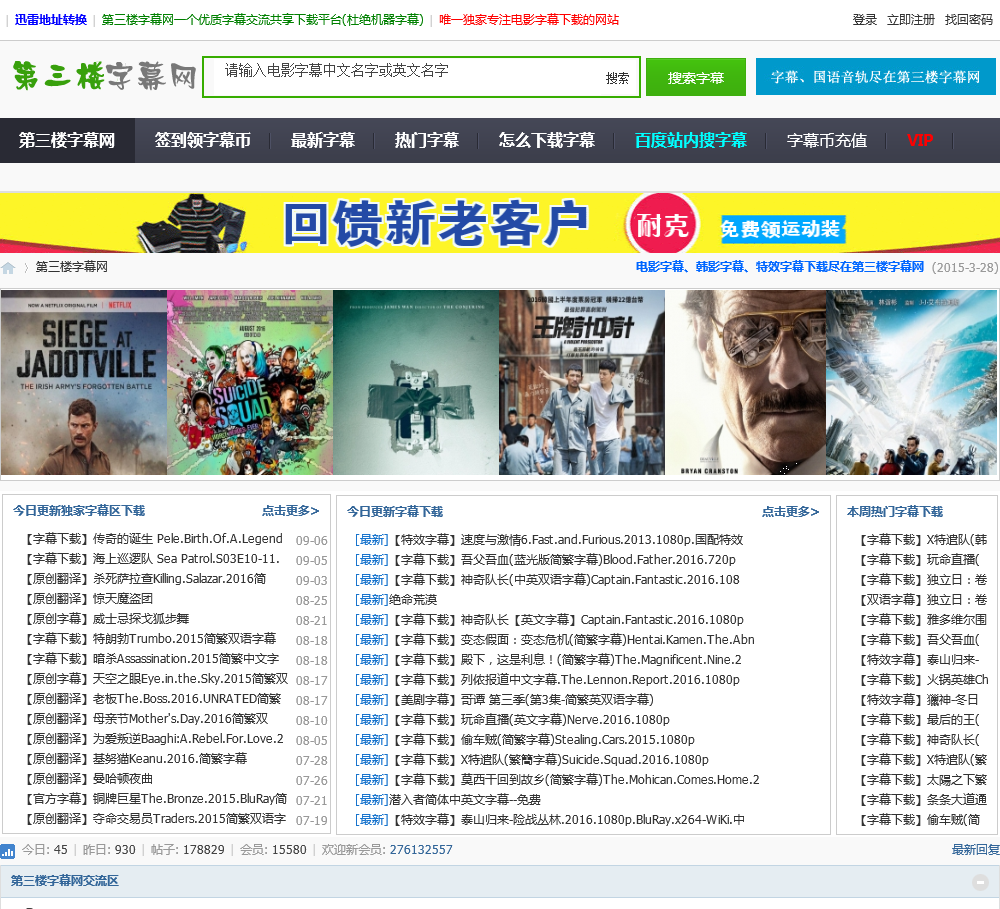
Task: Click 找回密码 link
Action: [x=969, y=20]
